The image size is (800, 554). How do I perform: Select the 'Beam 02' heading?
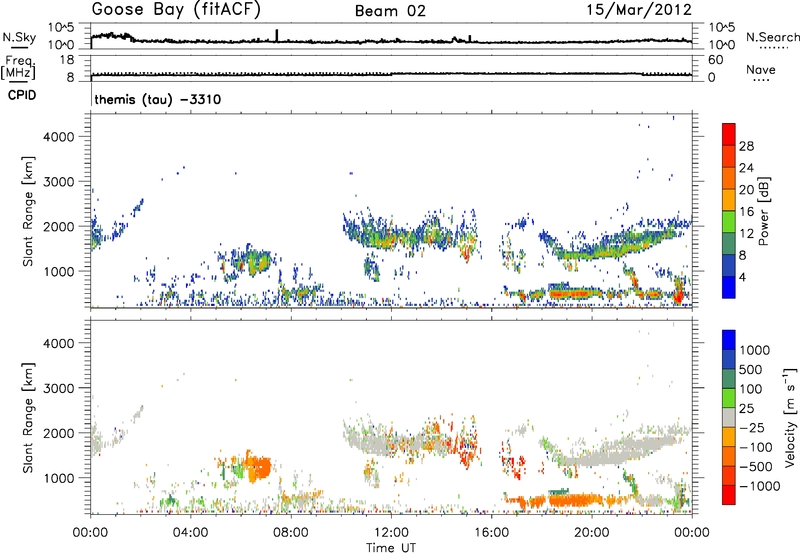pyautogui.click(x=390, y=11)
